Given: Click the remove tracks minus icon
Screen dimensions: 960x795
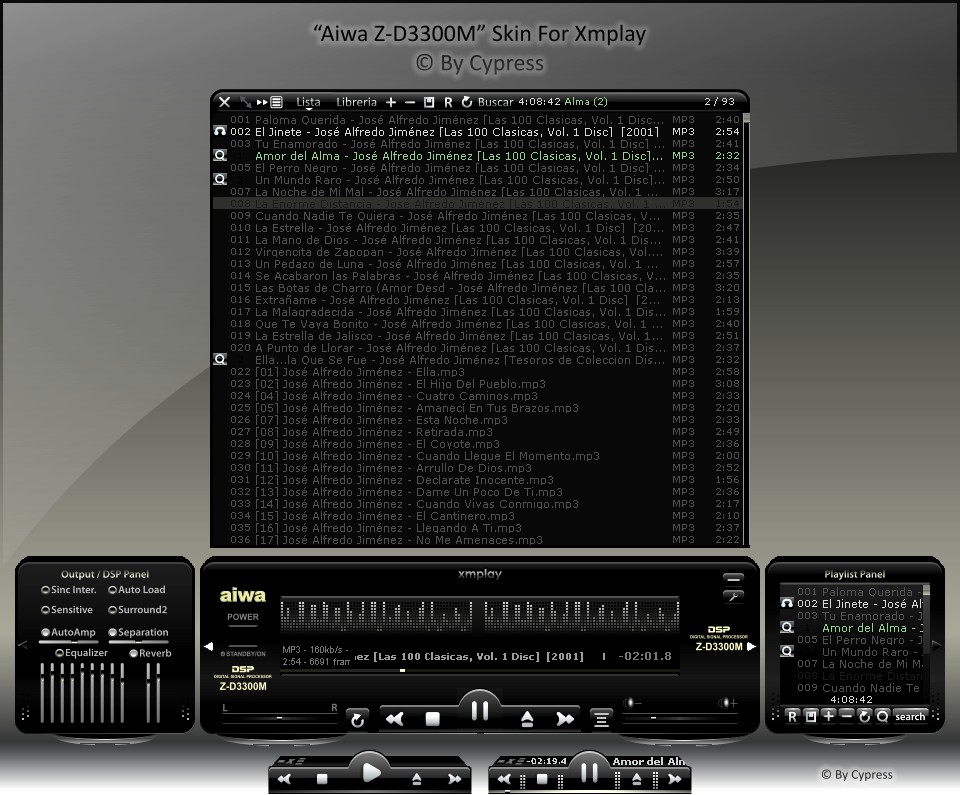Looking at the screenshot, I should (x=409, y=101).
